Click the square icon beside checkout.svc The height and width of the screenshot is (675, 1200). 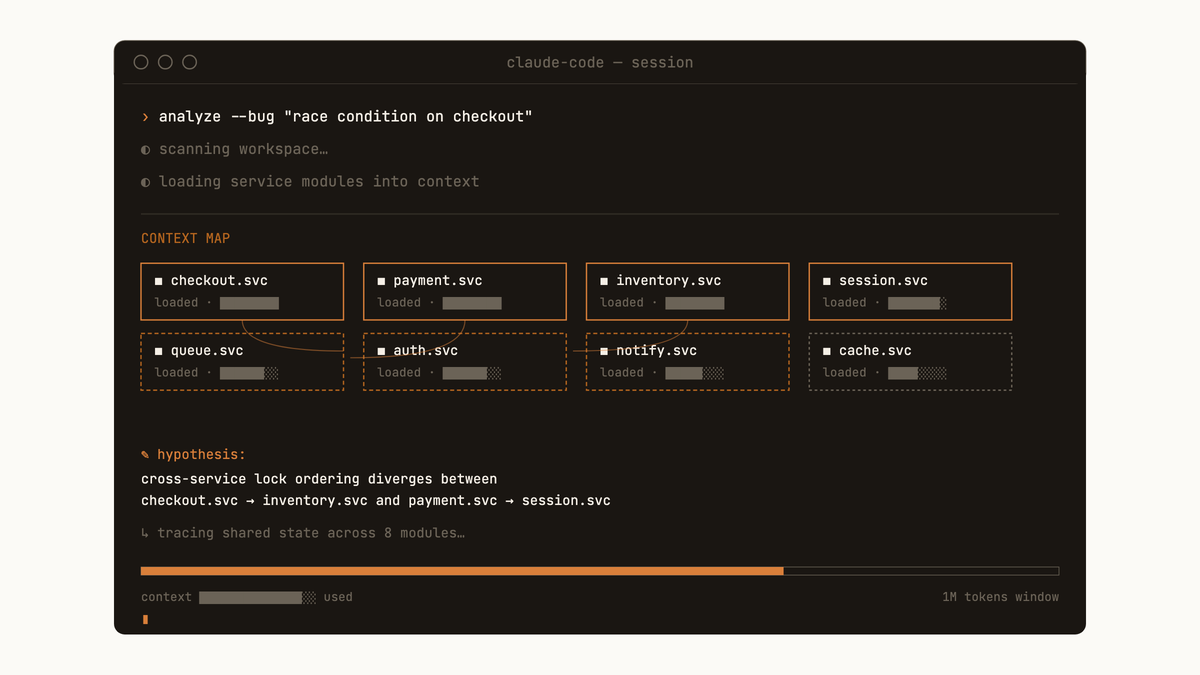(159, 281)
